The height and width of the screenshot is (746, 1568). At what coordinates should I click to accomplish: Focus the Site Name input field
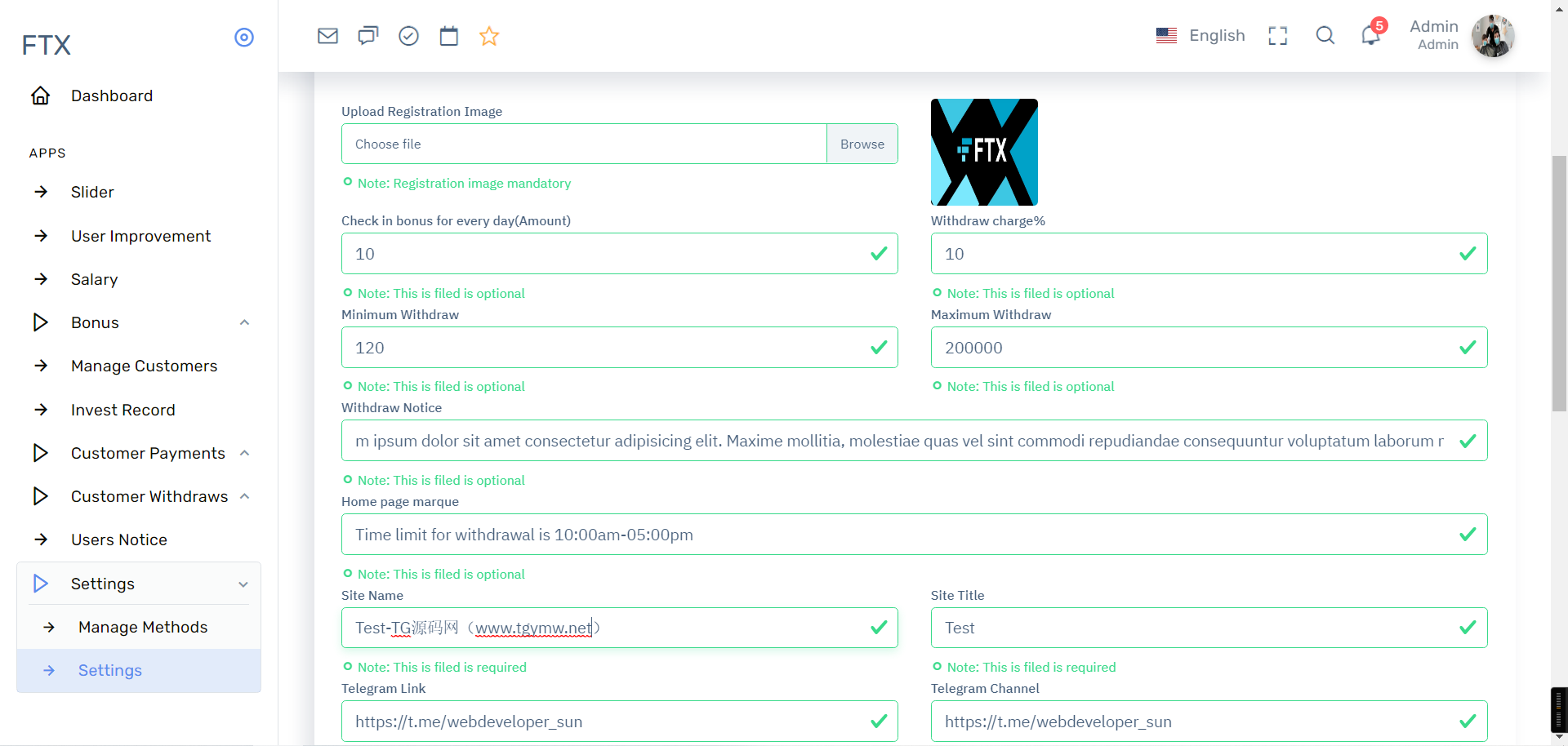tap(619, 628)
